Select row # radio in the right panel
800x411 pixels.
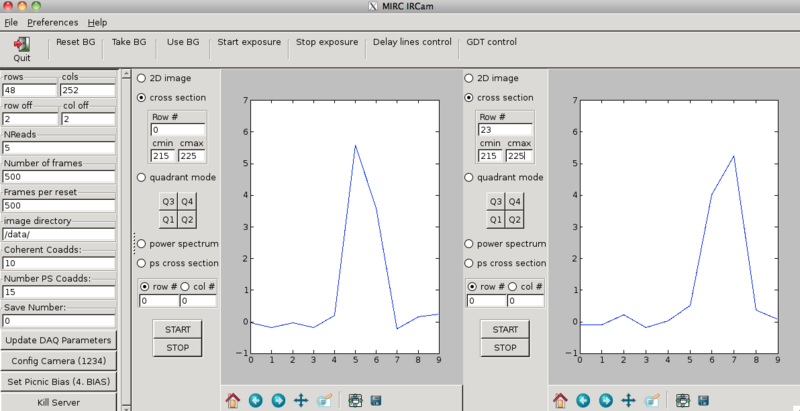(472, 287)
